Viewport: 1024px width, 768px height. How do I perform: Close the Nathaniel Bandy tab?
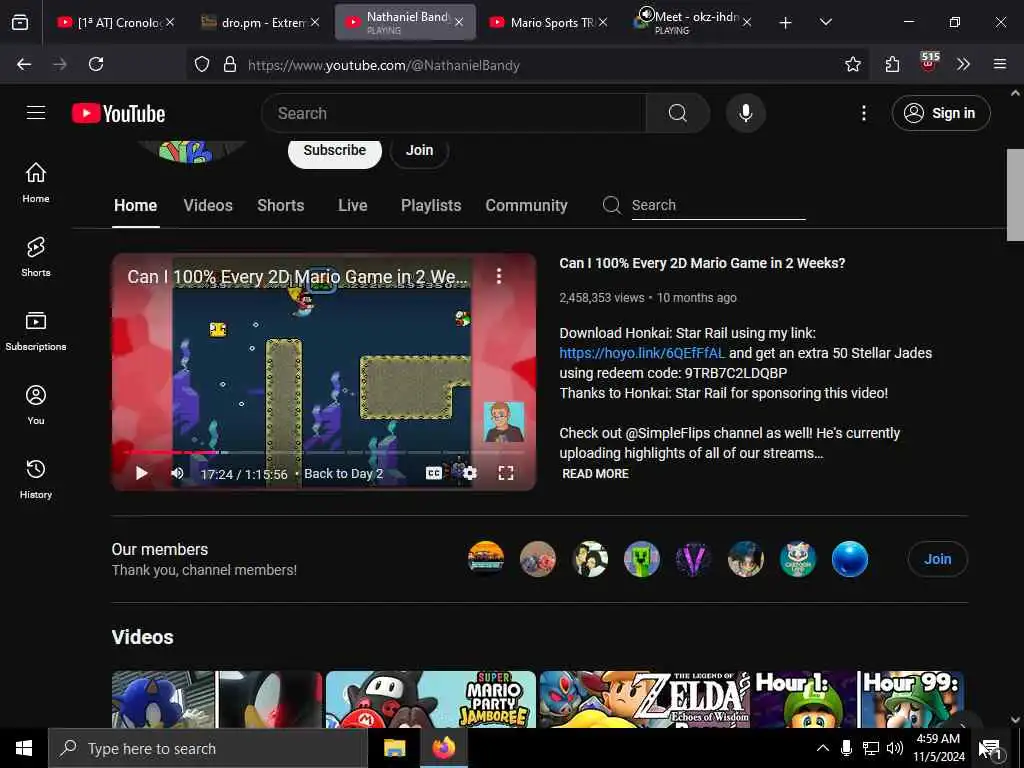pos(459,22)
